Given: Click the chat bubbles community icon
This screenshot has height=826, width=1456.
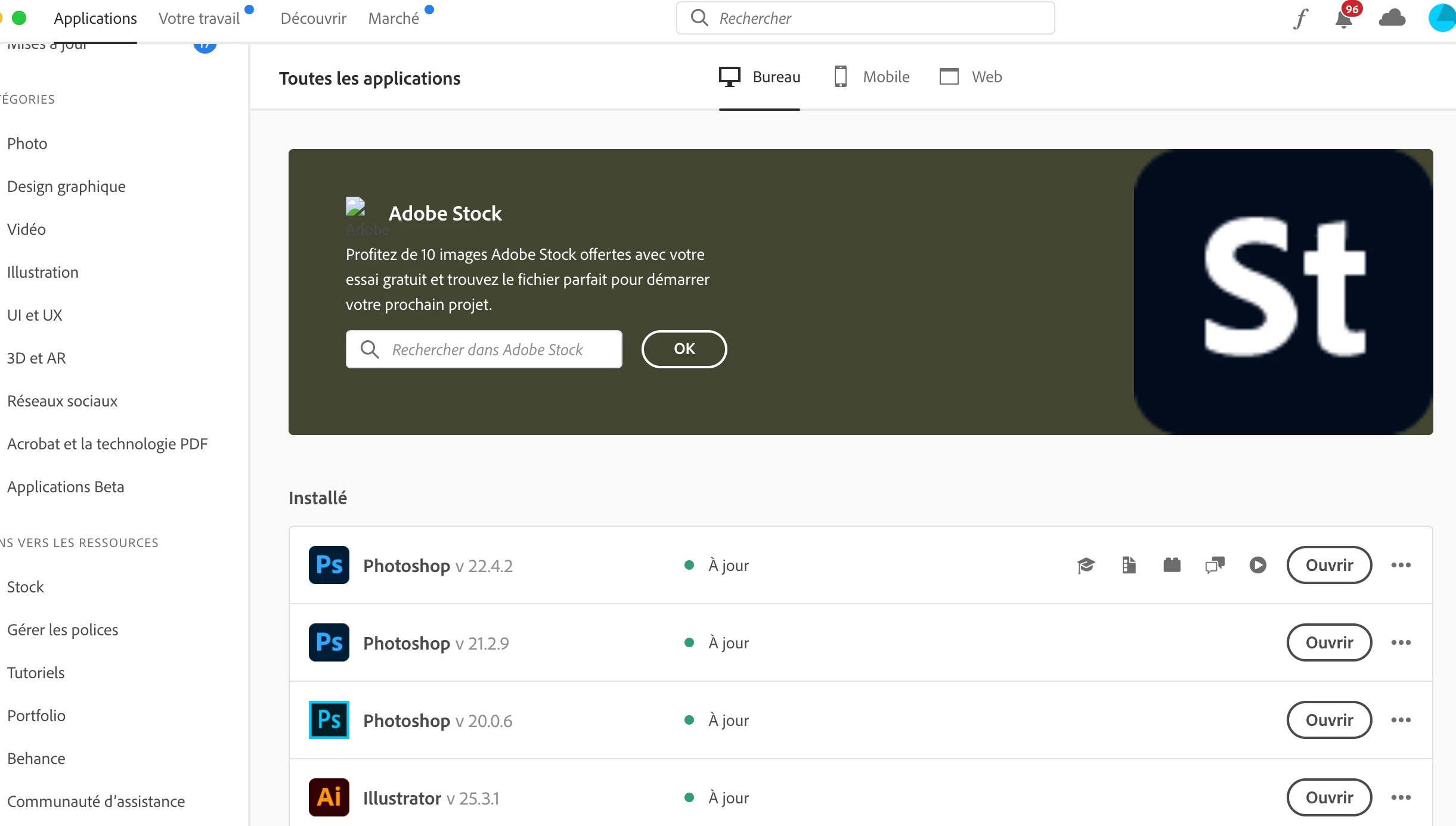Looking at the screenshot, I should [1215, 565].
